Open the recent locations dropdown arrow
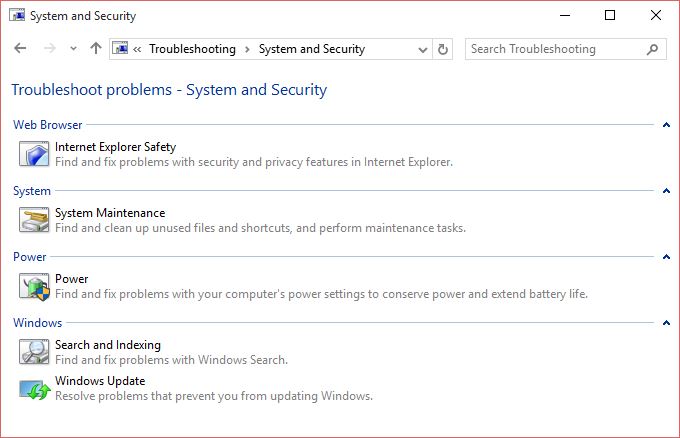 coord(73,49)
